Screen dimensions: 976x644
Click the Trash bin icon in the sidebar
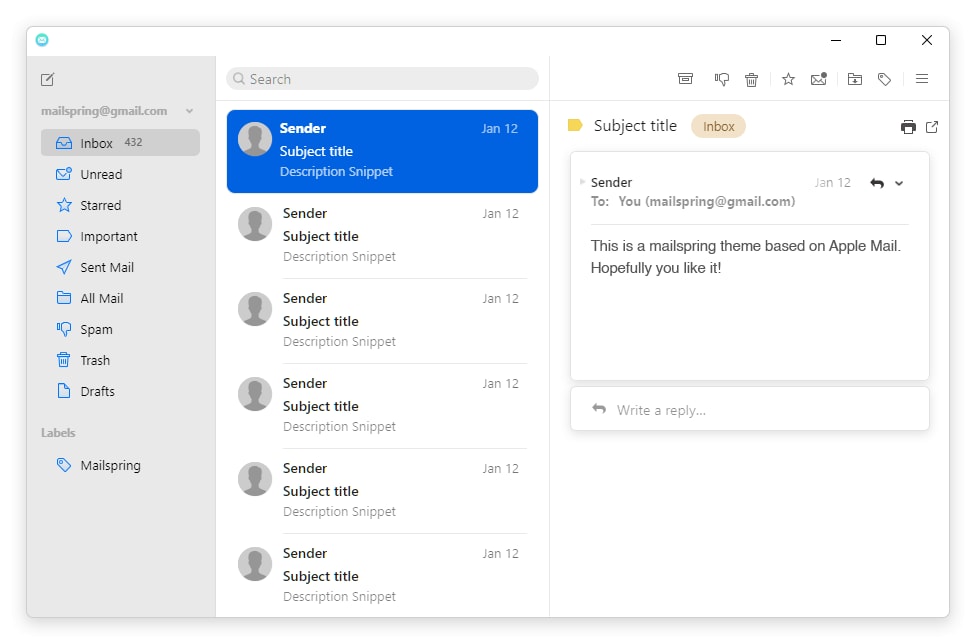click(63, 360)
